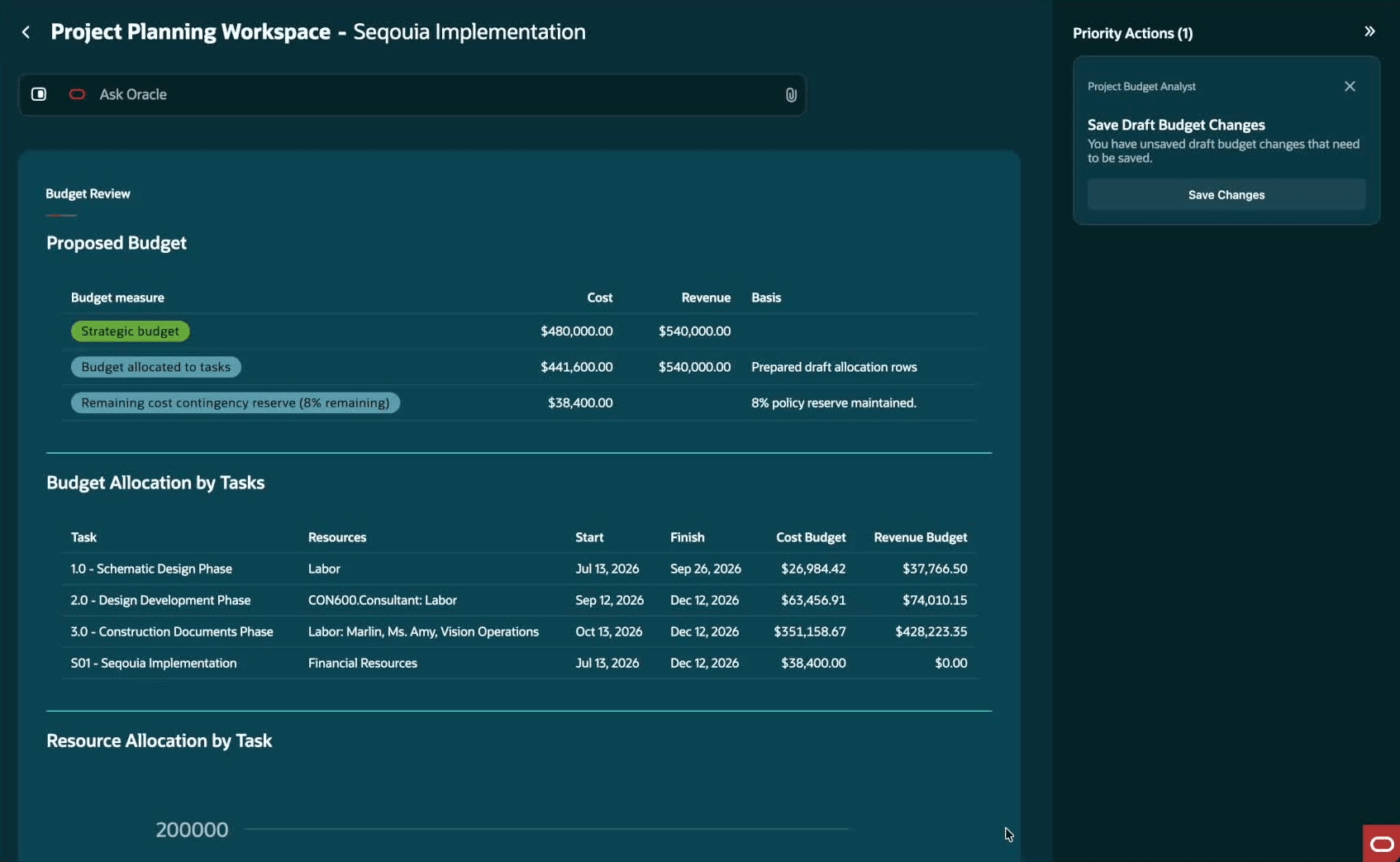Click the $38,400.00 contingency reserve cost
Image resolution: width=1400 pixels, height=862 pixels.
pos(580,403)
